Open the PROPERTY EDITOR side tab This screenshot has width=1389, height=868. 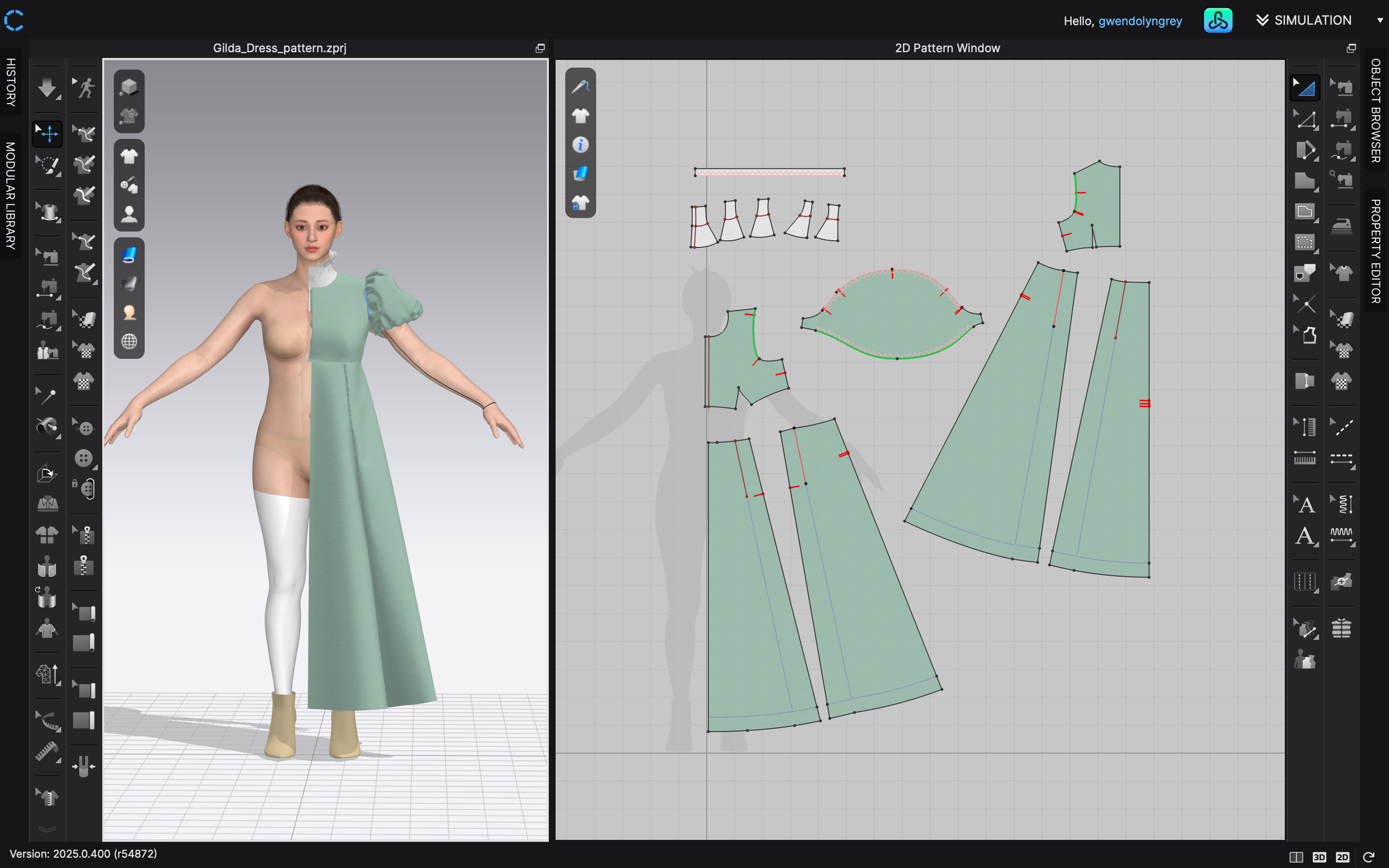coord(1376,251)
